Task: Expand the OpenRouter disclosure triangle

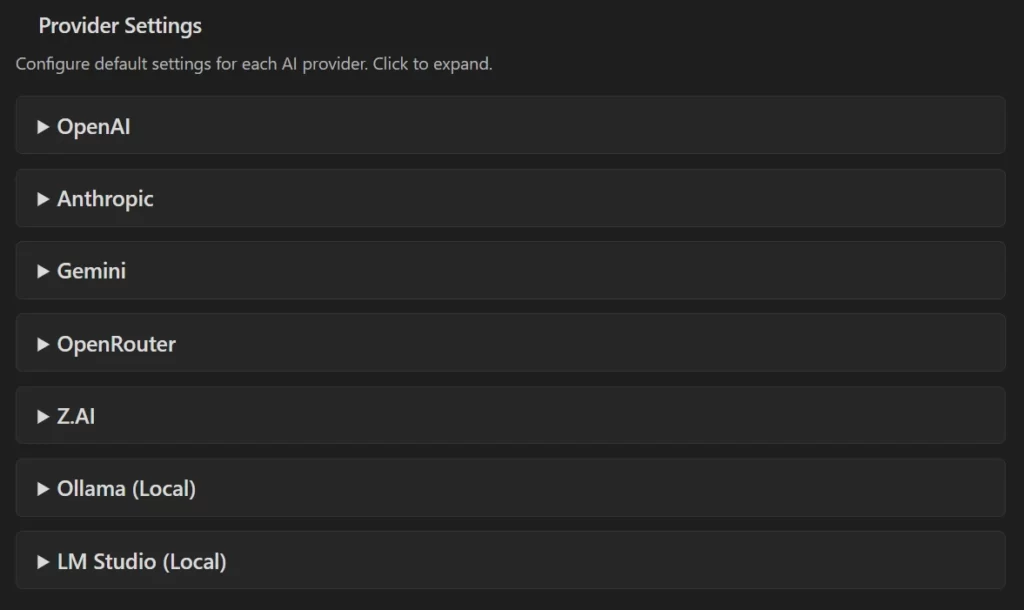Action: click(x=43, y=344)
